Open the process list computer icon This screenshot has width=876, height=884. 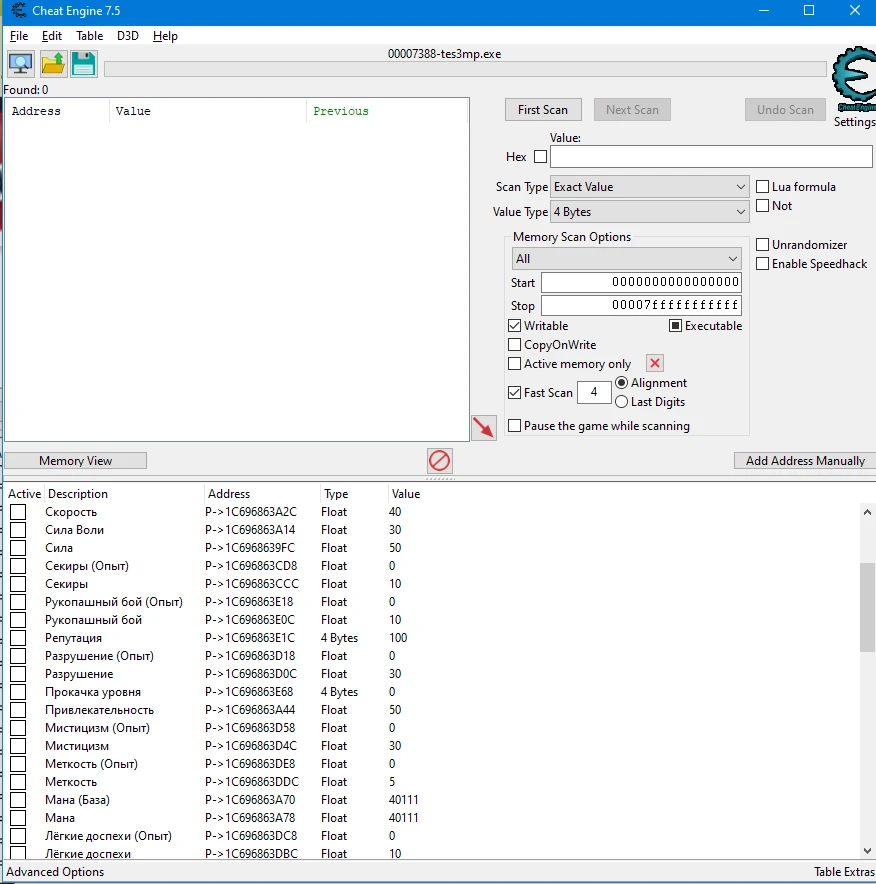click(x=21, y=64)
